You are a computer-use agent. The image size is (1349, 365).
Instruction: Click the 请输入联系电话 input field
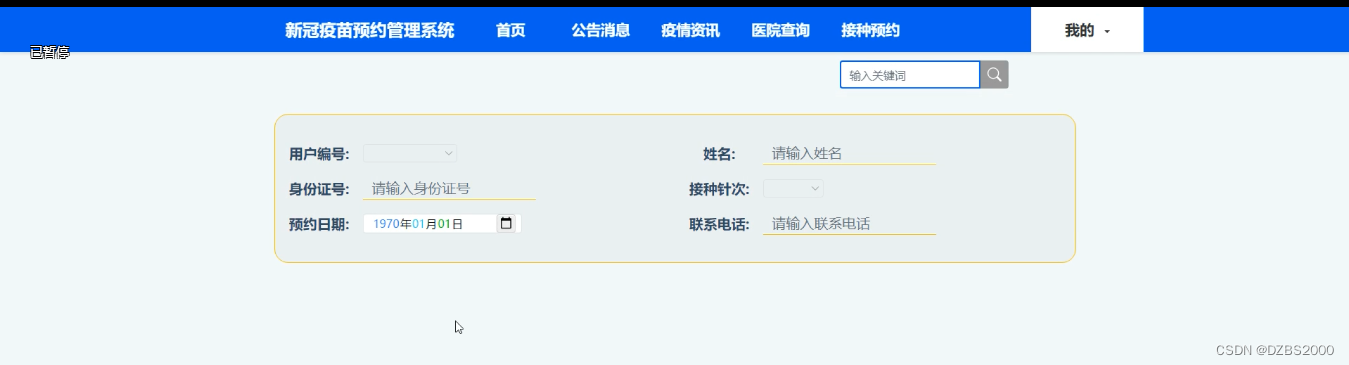point(849,224)
